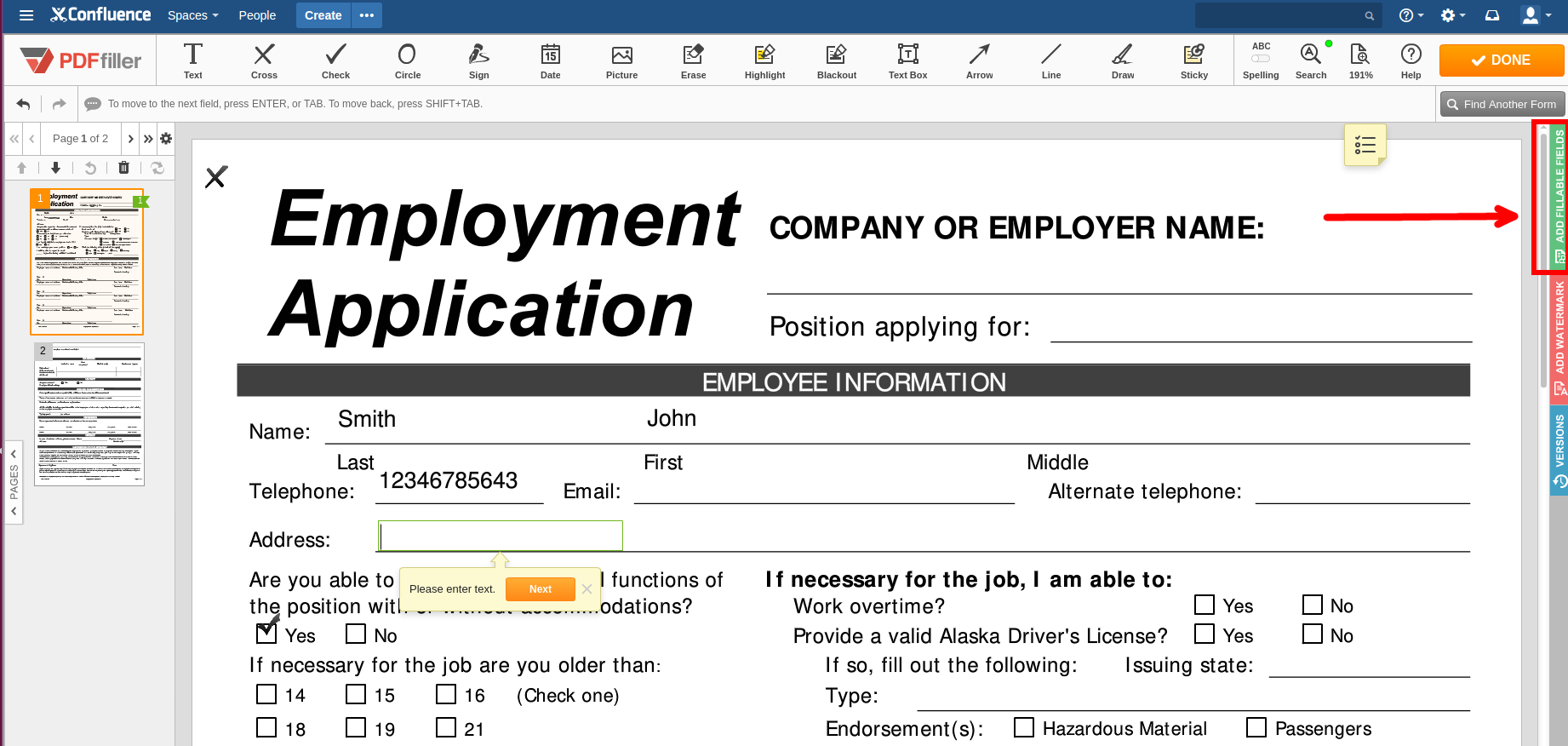Toggle the Spelling check
1568x746 pixels.
(1261, 60)
